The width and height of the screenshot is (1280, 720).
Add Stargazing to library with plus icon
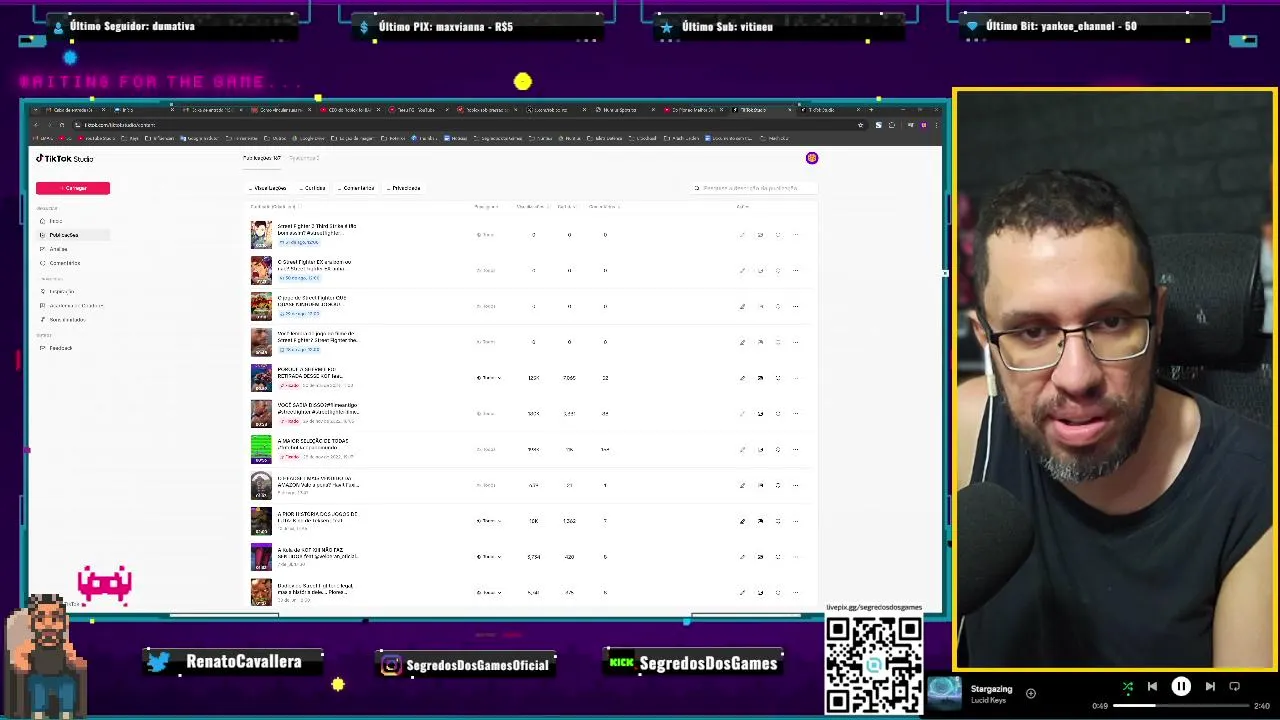click(1030, 693)
